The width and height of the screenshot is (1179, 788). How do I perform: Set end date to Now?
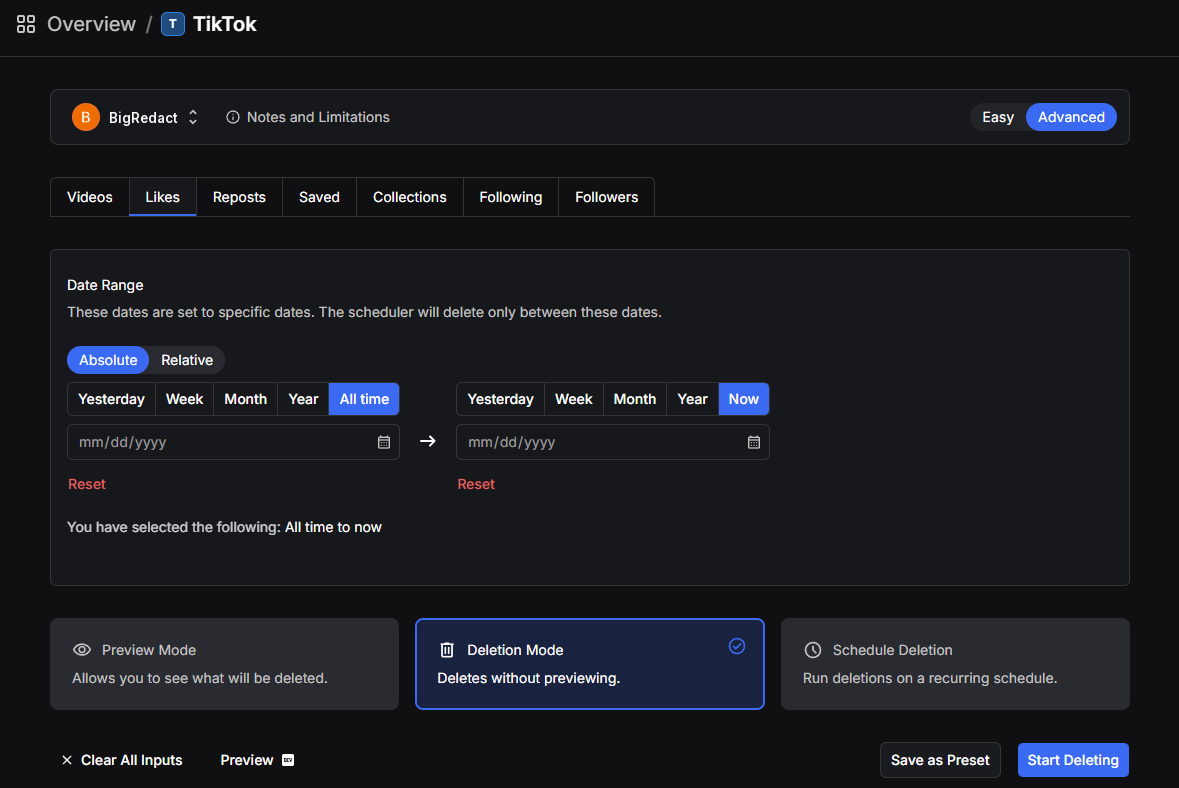[744, 399]
